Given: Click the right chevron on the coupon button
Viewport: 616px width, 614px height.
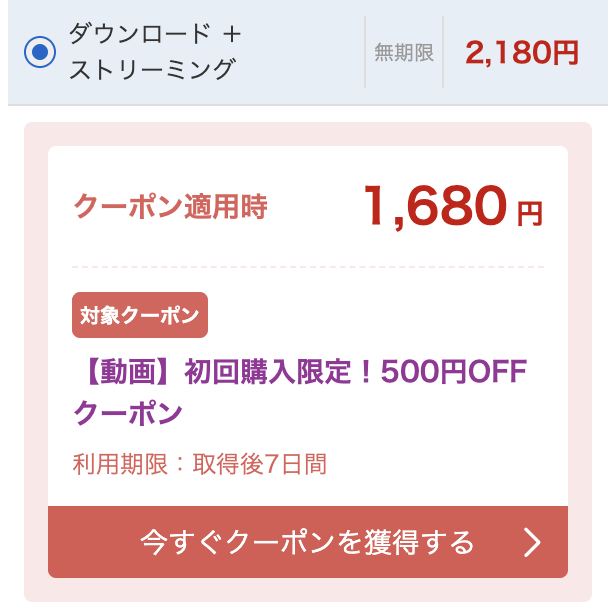Looking at the screenshot, I should [532, 542].
